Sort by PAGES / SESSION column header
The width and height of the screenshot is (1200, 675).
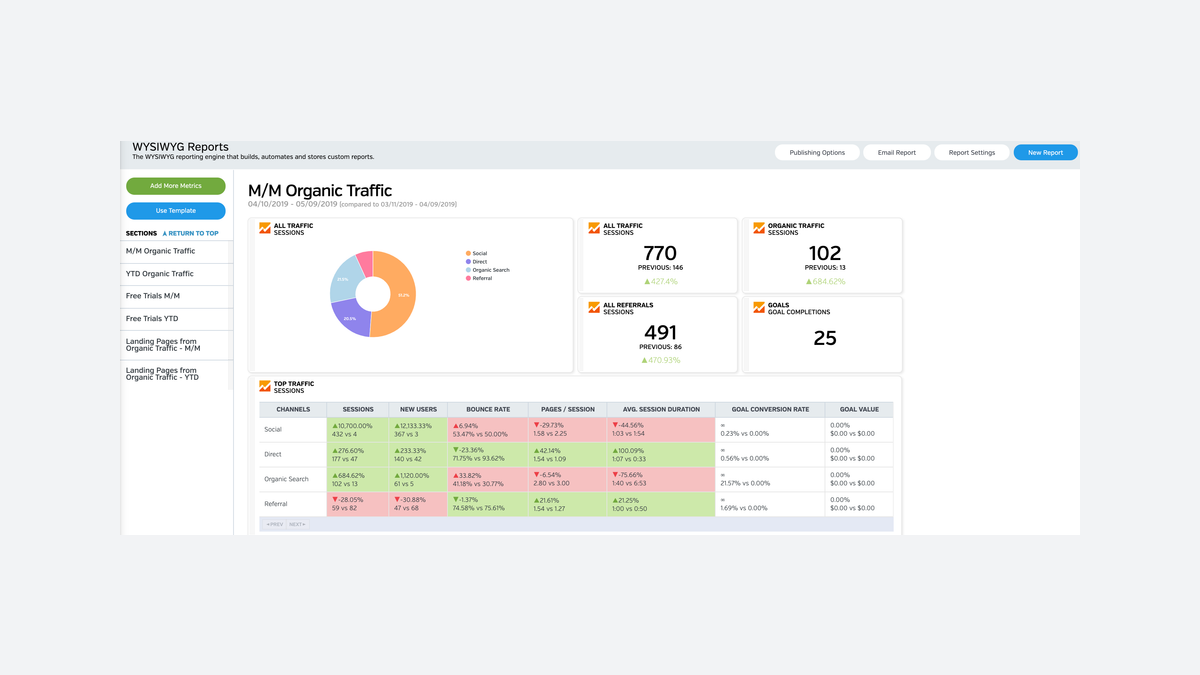(566, 409)
